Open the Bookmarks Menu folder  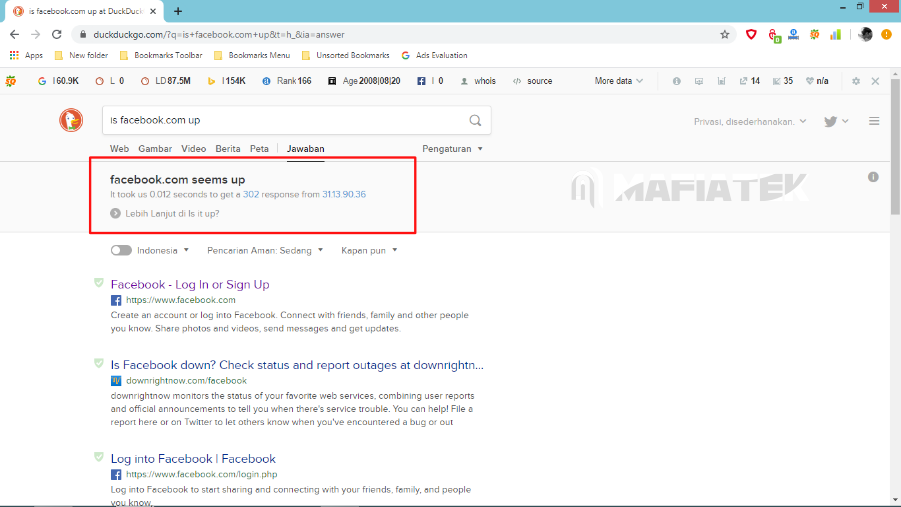[252, 55]
